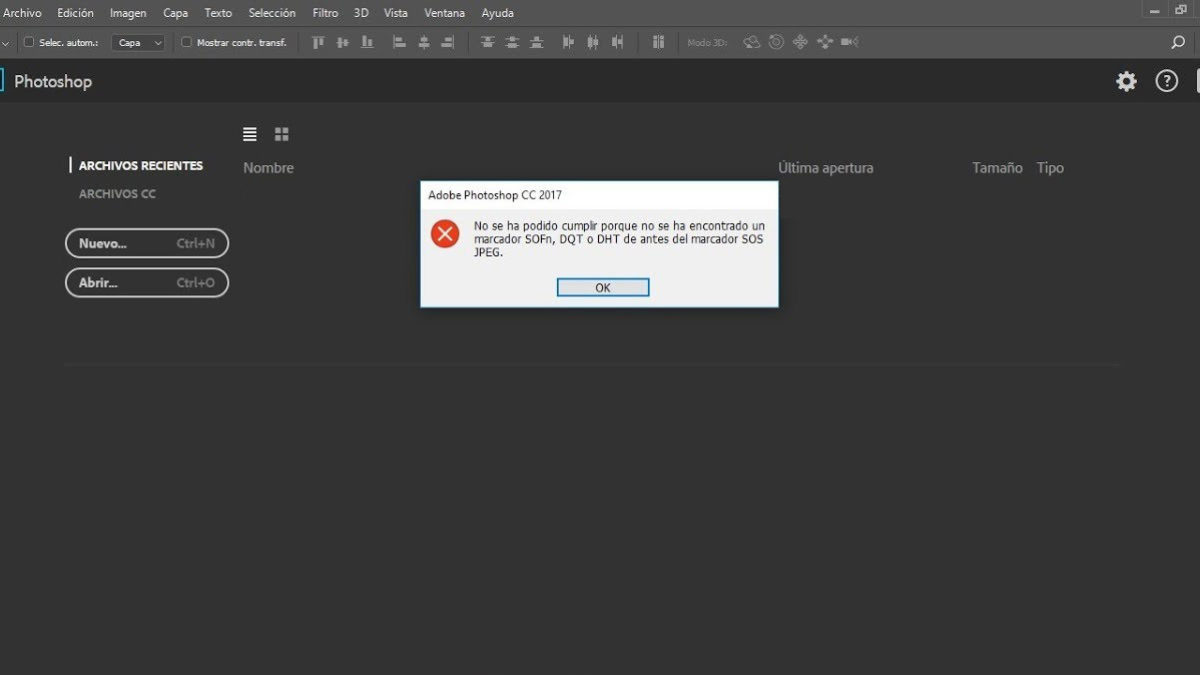Open settings with the gear icon

click(1127, 81)
